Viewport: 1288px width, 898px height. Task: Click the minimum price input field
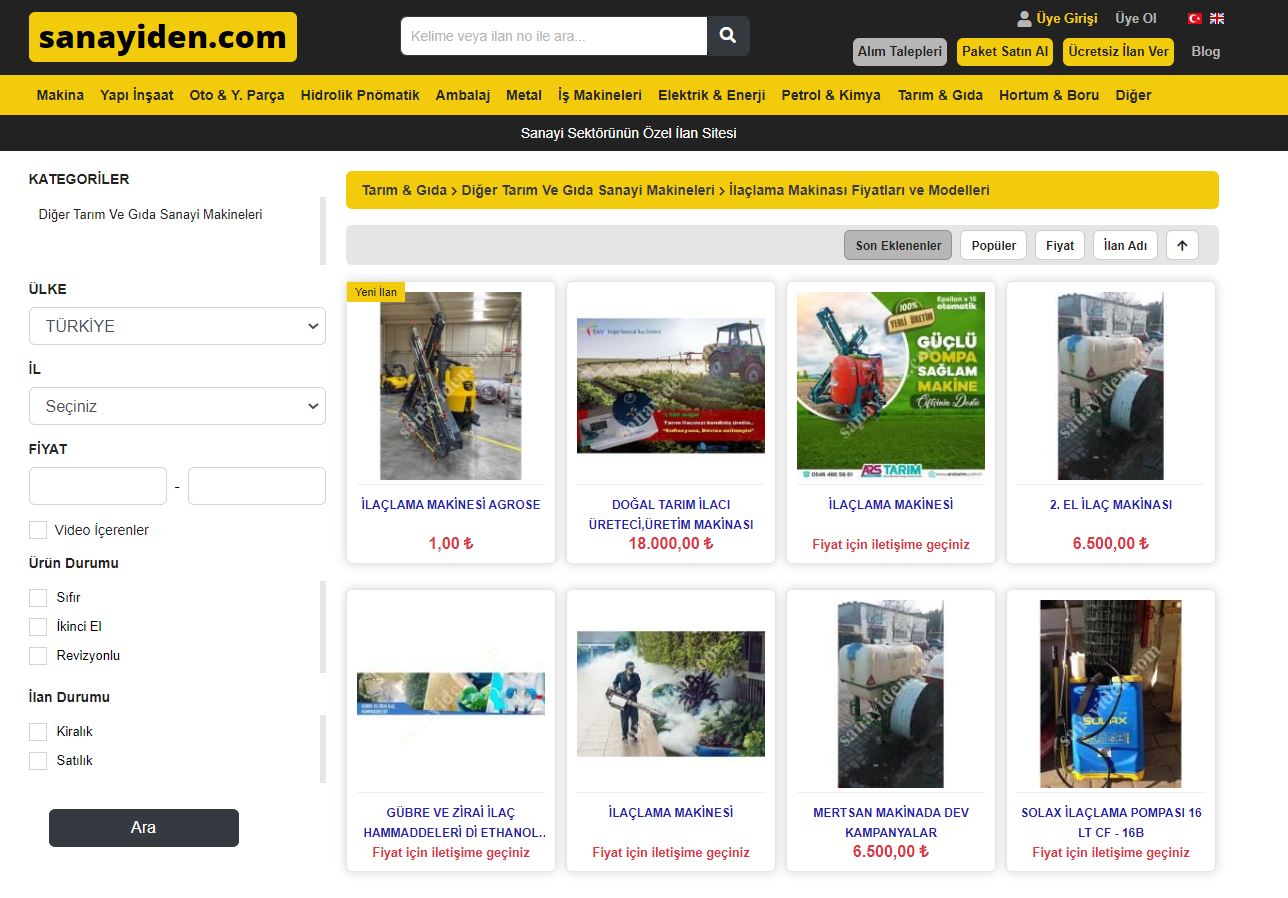tap(98, 486)
